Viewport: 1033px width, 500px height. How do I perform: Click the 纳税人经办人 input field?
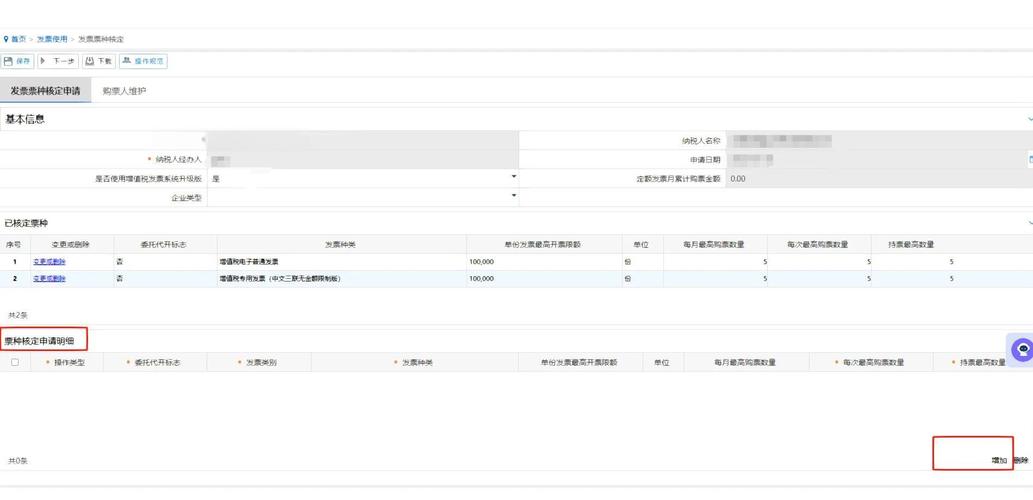tap(362, 160)
